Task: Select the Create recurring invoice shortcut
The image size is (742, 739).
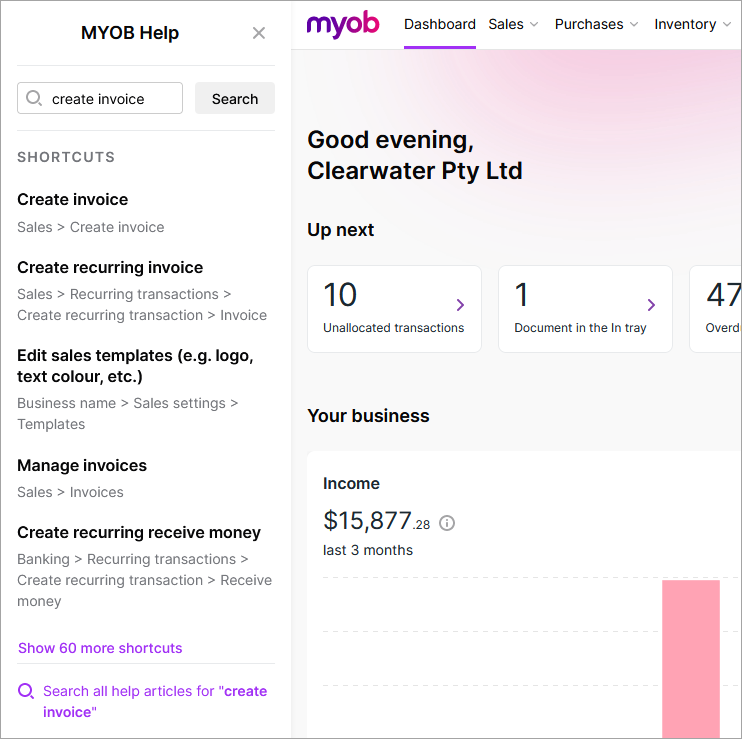Action: [110, 267]
